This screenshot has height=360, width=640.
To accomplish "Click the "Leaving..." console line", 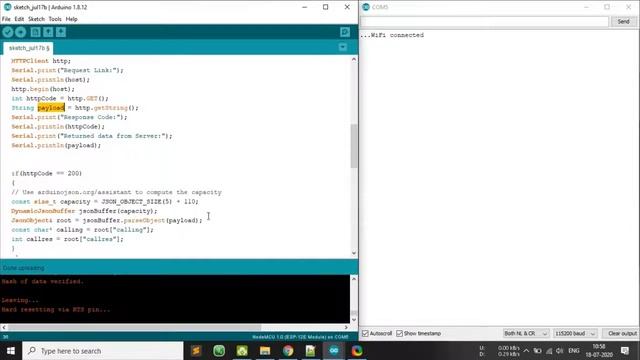I will pos(20,300).
